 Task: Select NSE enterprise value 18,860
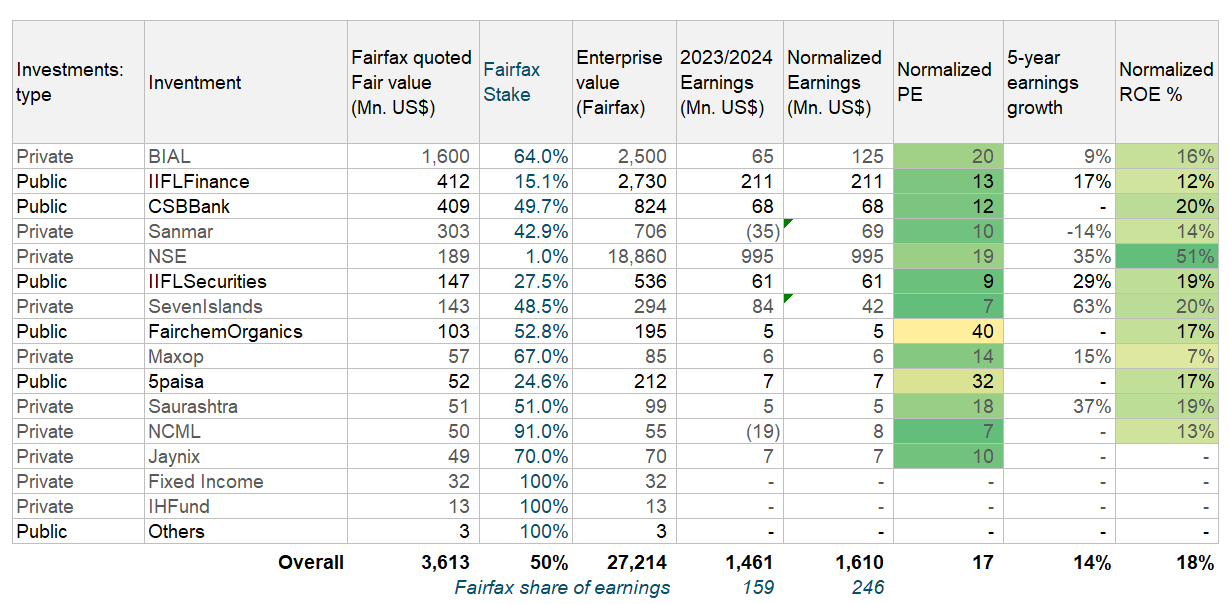pos(623,256)
